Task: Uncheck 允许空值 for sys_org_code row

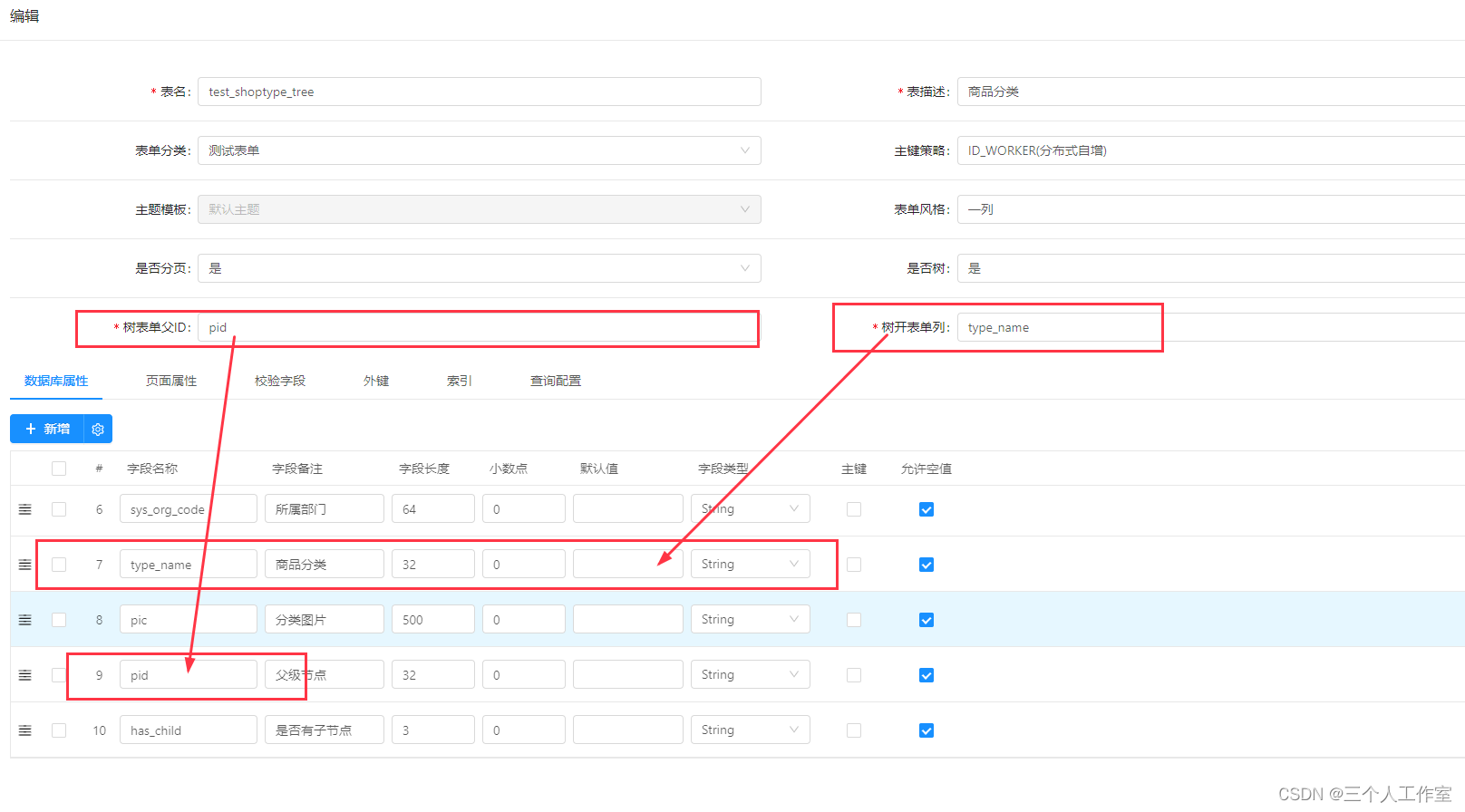Action: tap(927, 509)
